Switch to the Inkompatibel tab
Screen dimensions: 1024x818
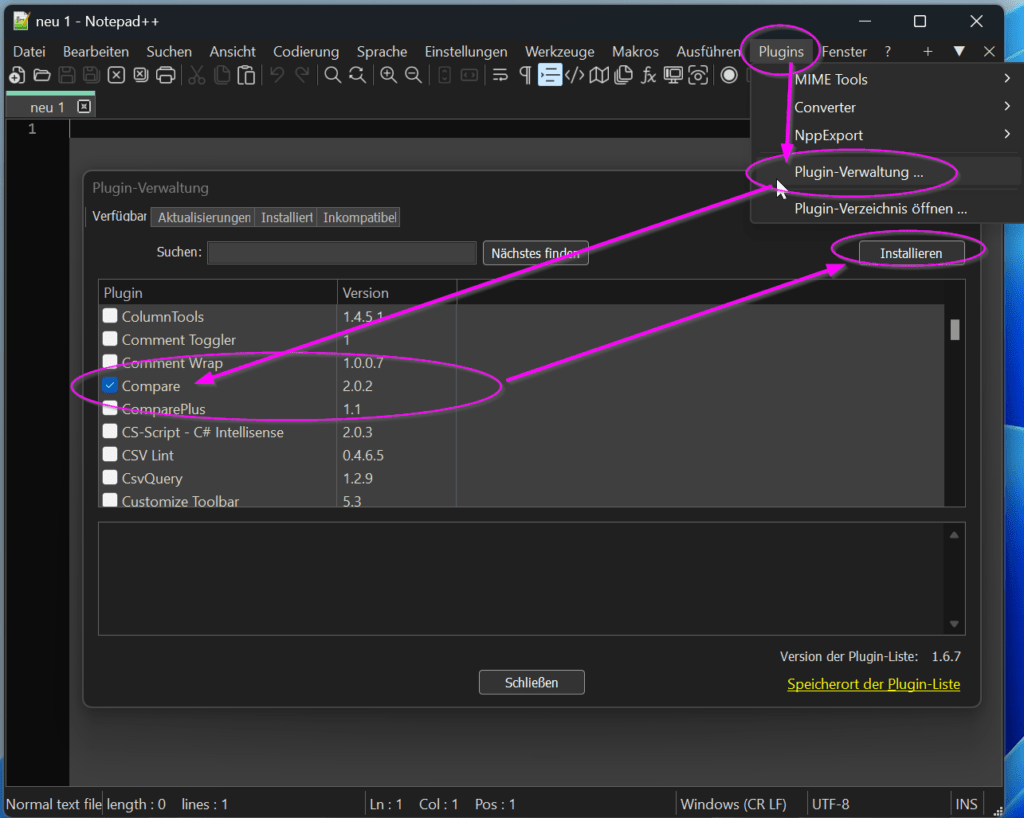click(x=359, y=217)
